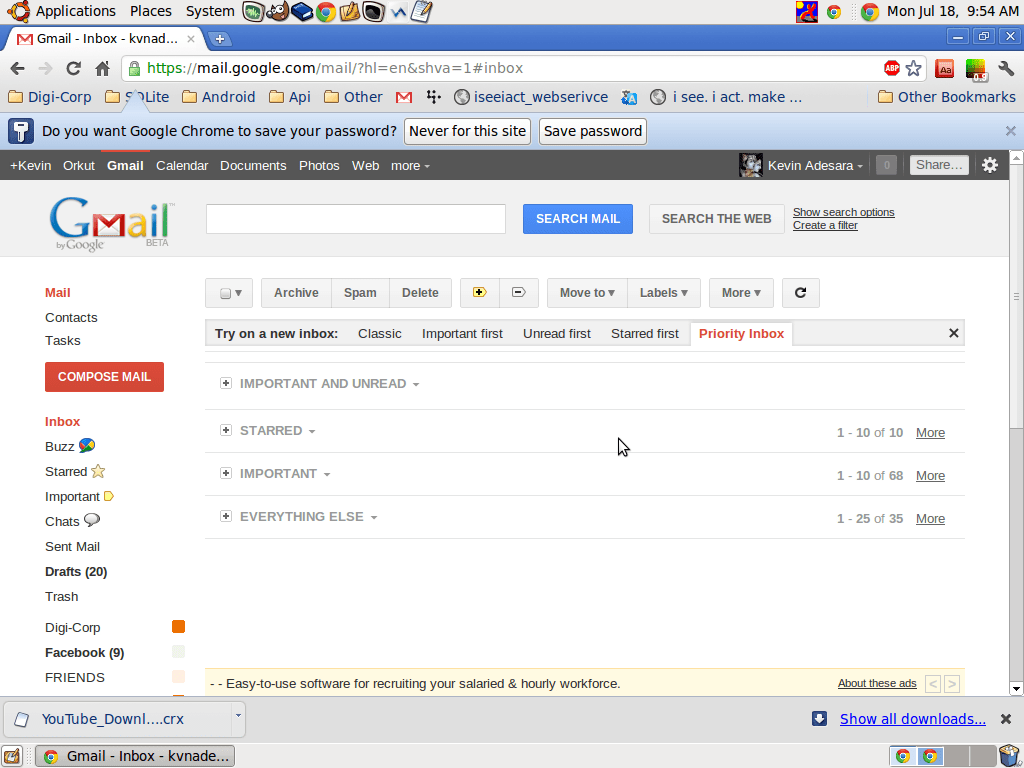
Task: Open the more menu in Google bar
Action: click(410, 166)
